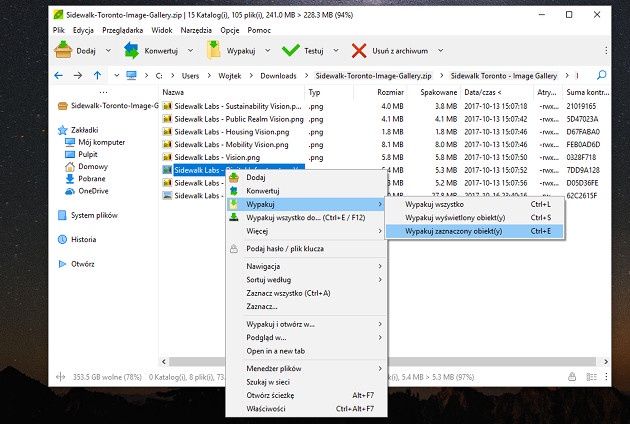Click the System plików icon
The width and height of the screenshot is (630, 424).
point(62,215)
